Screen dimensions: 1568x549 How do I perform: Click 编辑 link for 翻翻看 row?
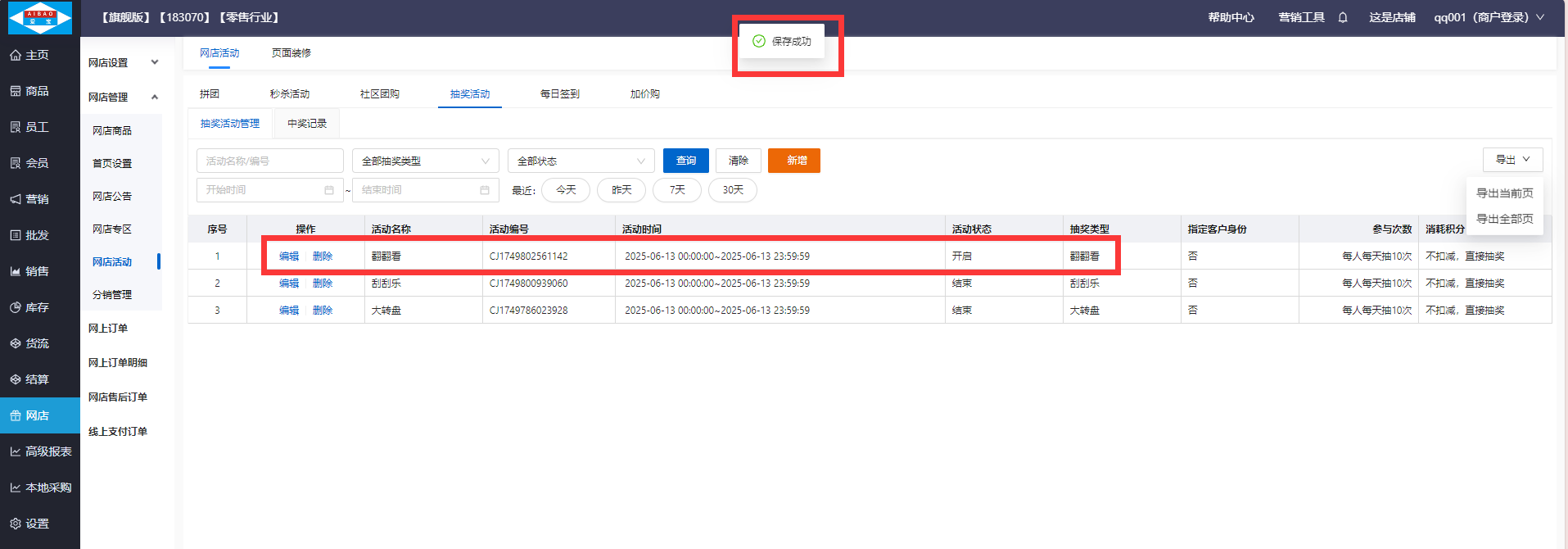(x=289, y=256)
